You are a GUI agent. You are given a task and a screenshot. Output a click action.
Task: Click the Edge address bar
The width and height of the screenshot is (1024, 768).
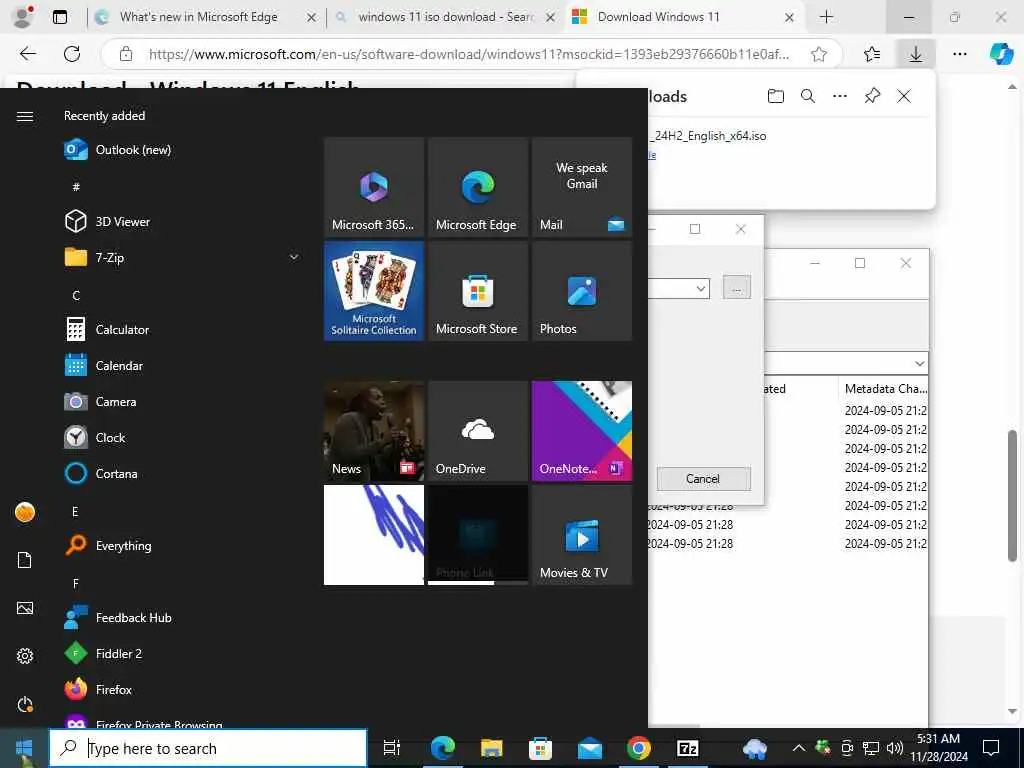click(x=468, y=54)
